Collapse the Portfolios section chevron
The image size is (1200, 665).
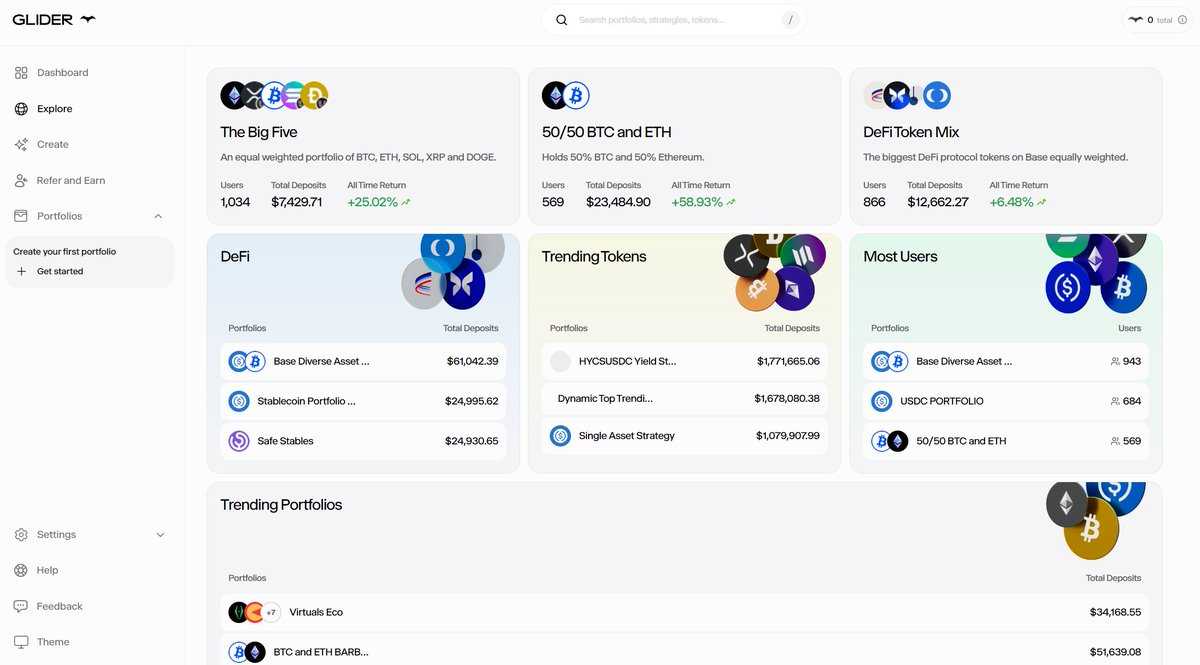click(x=158, y=217)
